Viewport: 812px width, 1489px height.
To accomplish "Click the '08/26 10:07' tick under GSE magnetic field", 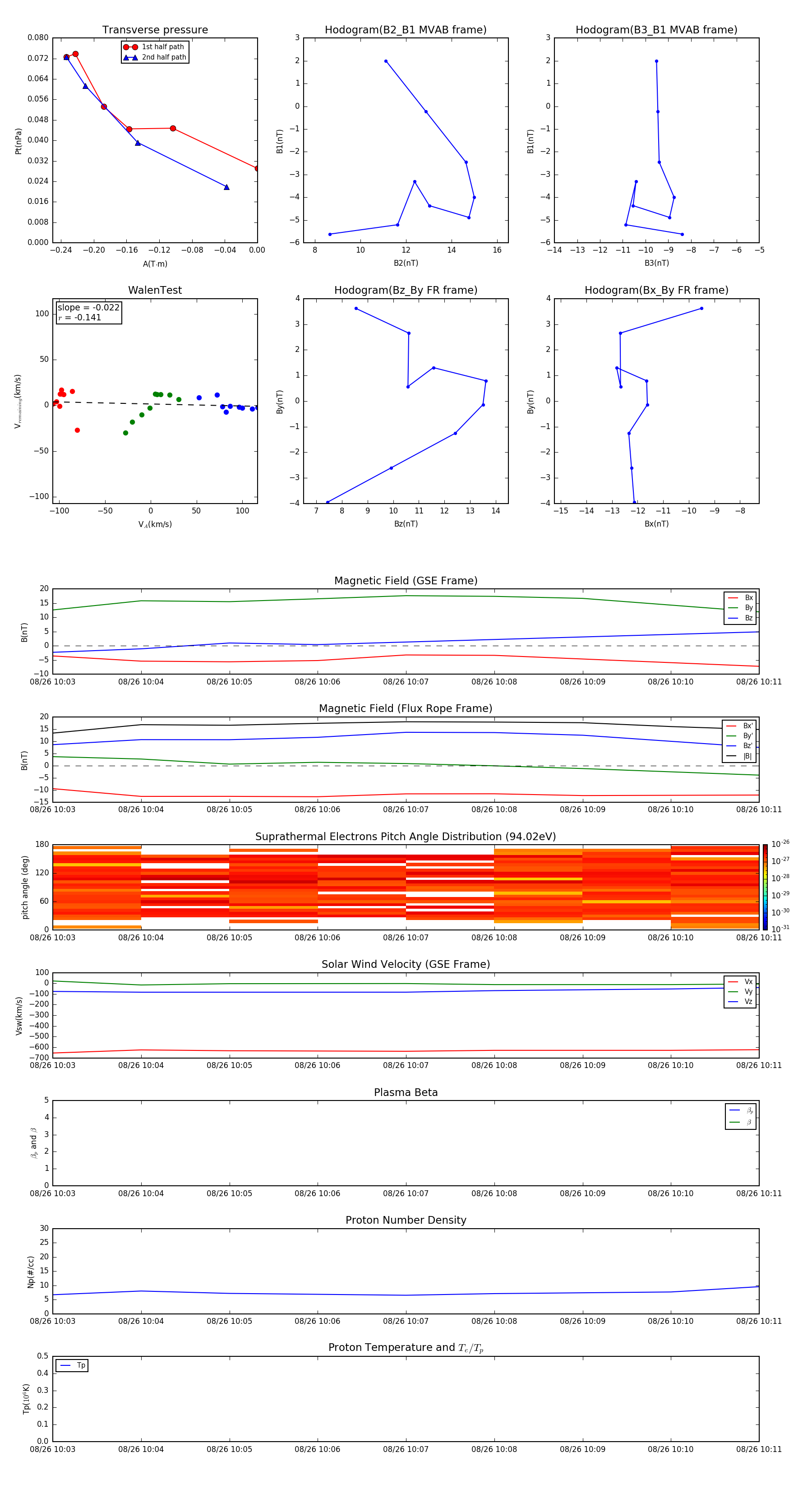I will pyautogui.click(x=406, y=682).
